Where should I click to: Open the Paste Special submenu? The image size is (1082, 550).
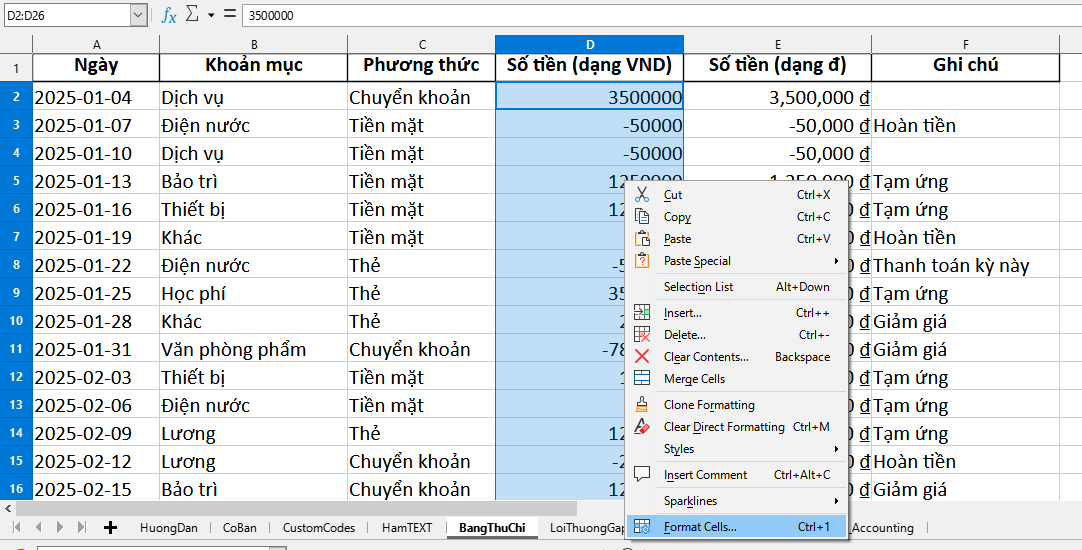point(736,261)
